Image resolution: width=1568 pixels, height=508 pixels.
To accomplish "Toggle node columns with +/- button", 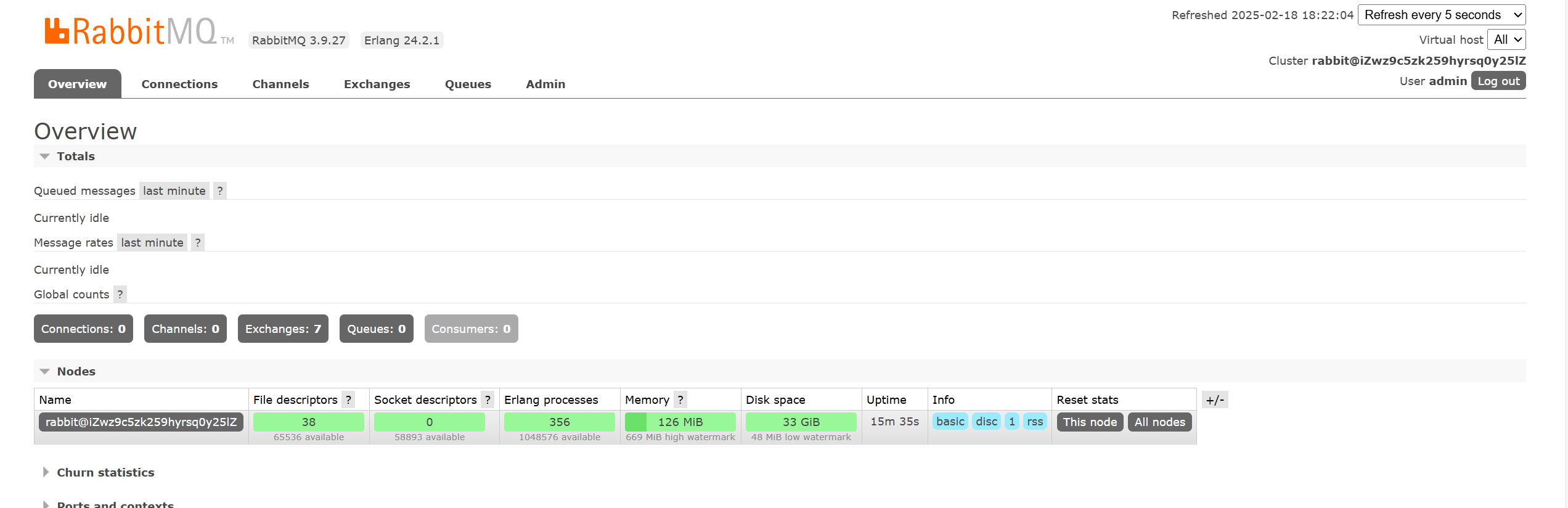I will tap(1215, 400).
